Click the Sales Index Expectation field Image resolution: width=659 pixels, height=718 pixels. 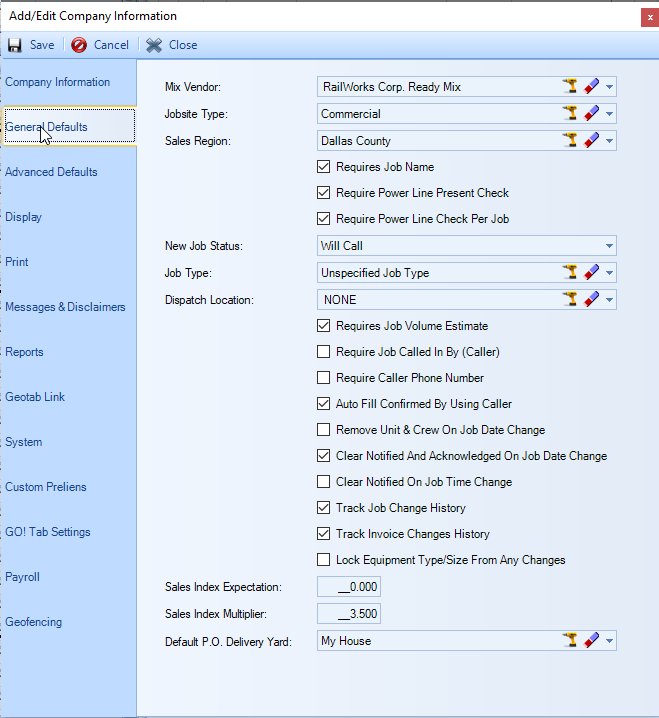coord(349,587)
